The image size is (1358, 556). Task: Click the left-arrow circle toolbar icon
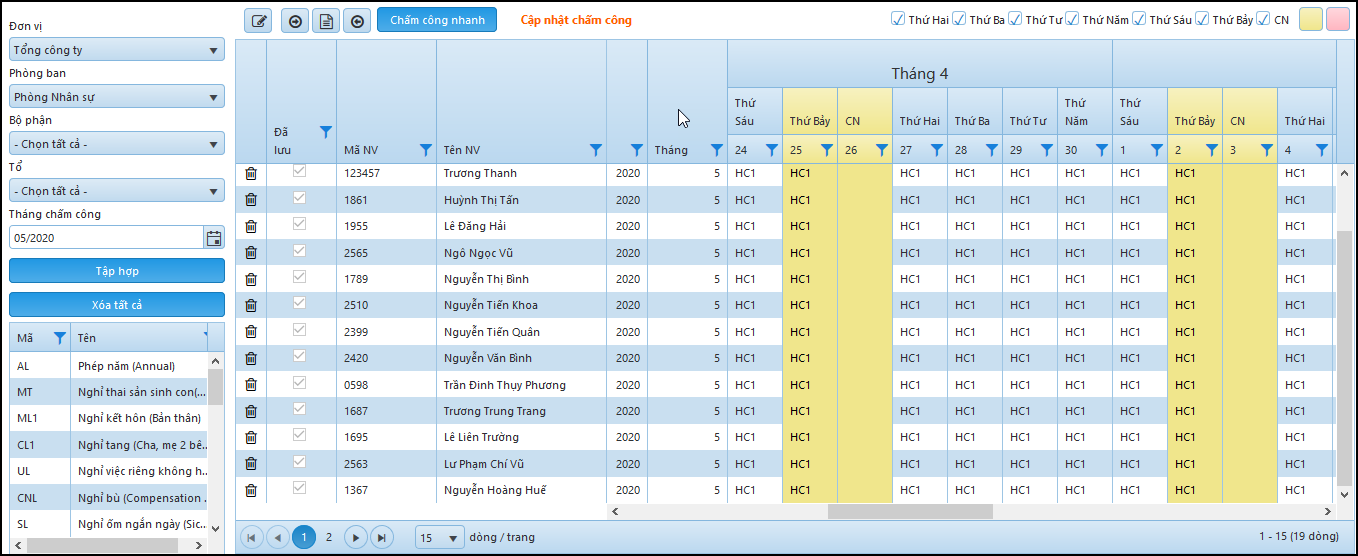(x=356, y=20)
